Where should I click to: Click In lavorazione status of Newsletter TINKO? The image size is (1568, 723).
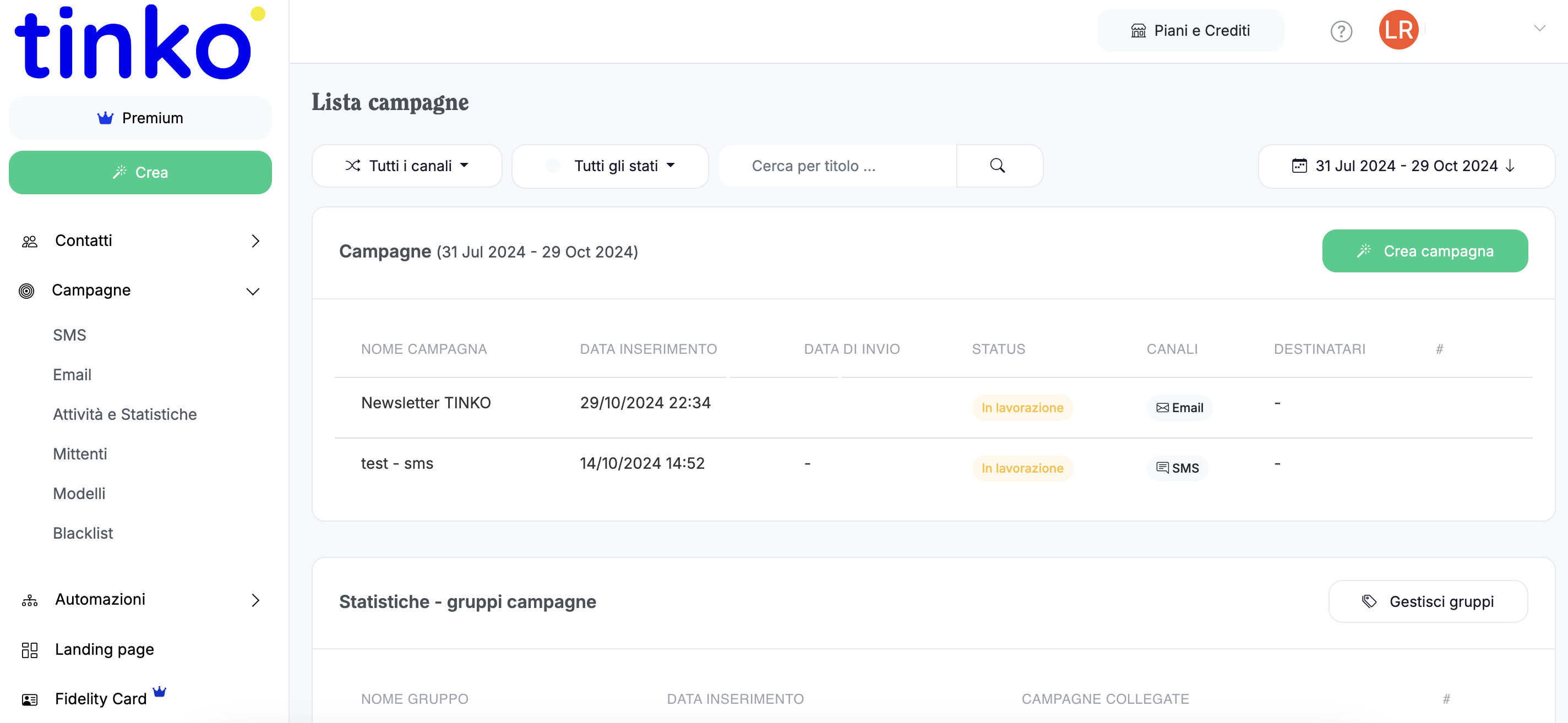point(1022,407)
